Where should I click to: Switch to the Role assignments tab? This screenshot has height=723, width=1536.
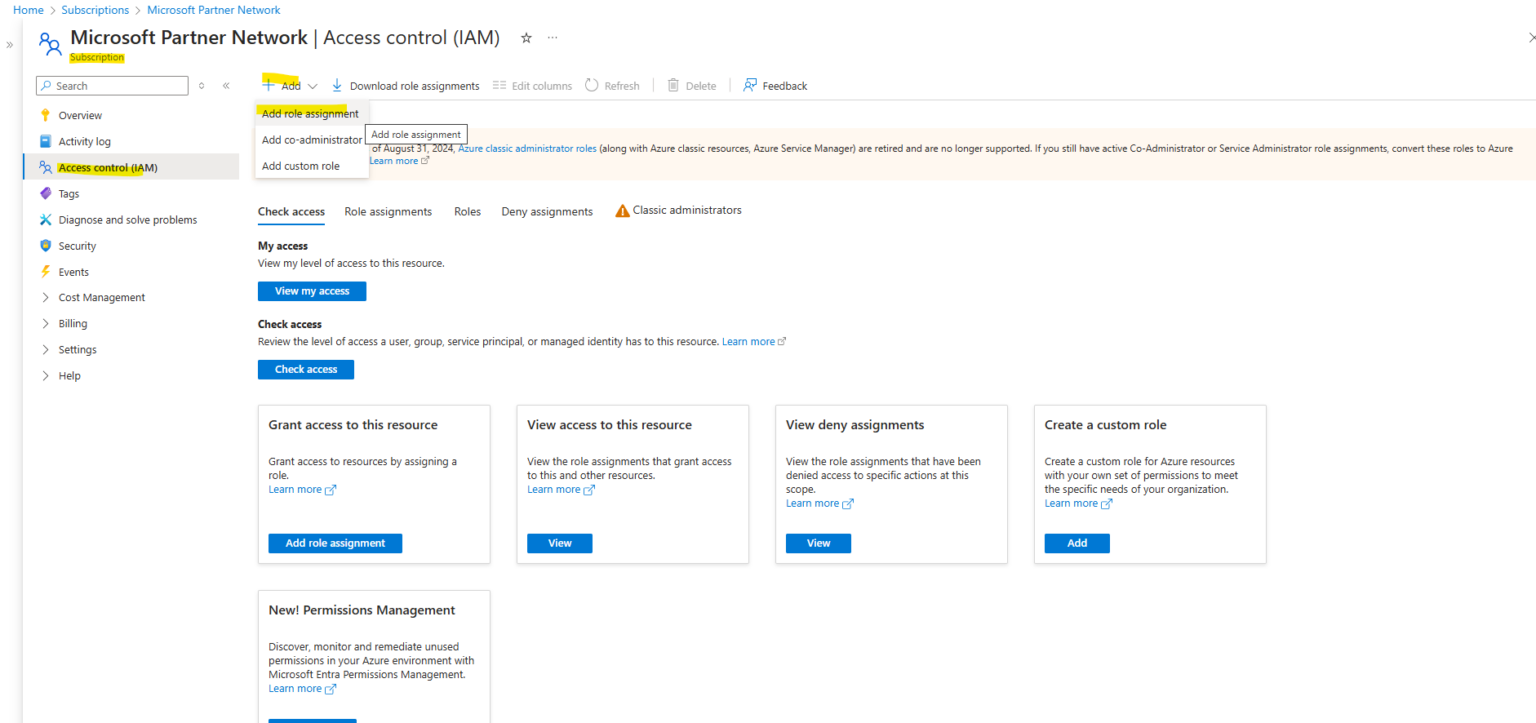pos(388,211)
